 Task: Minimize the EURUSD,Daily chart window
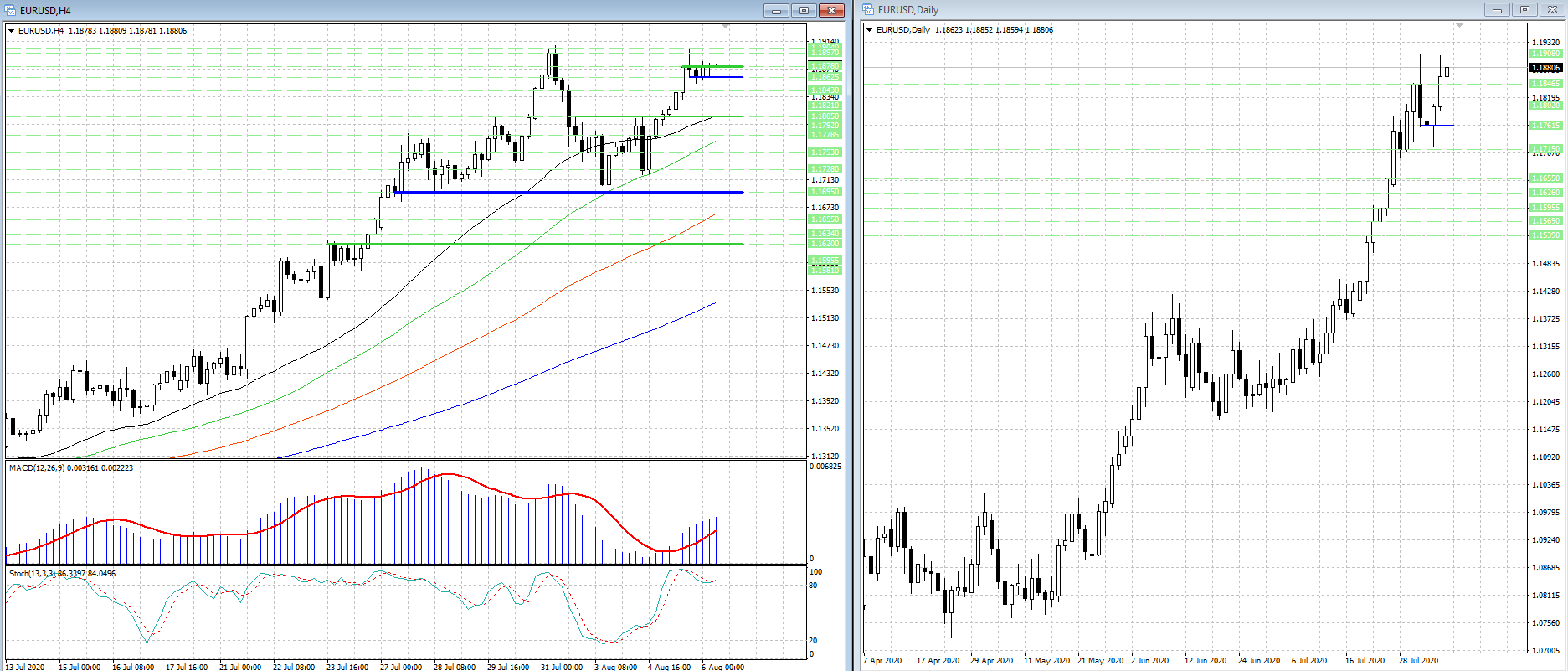click(x=1497, y=9)
